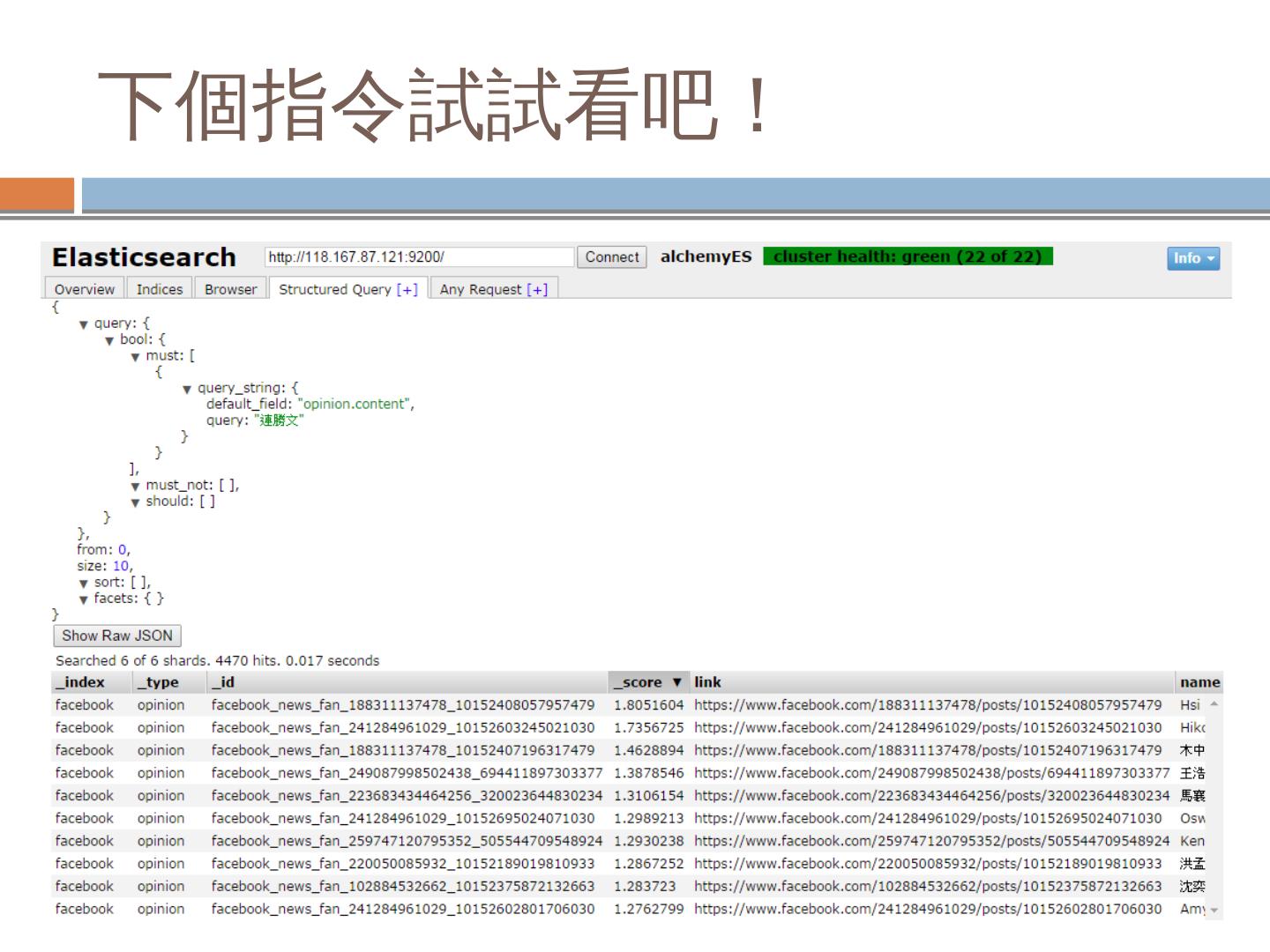
Task: Click id facebook_news_fan_188311137478_10152408057957479
Action: tap(403, 705)
